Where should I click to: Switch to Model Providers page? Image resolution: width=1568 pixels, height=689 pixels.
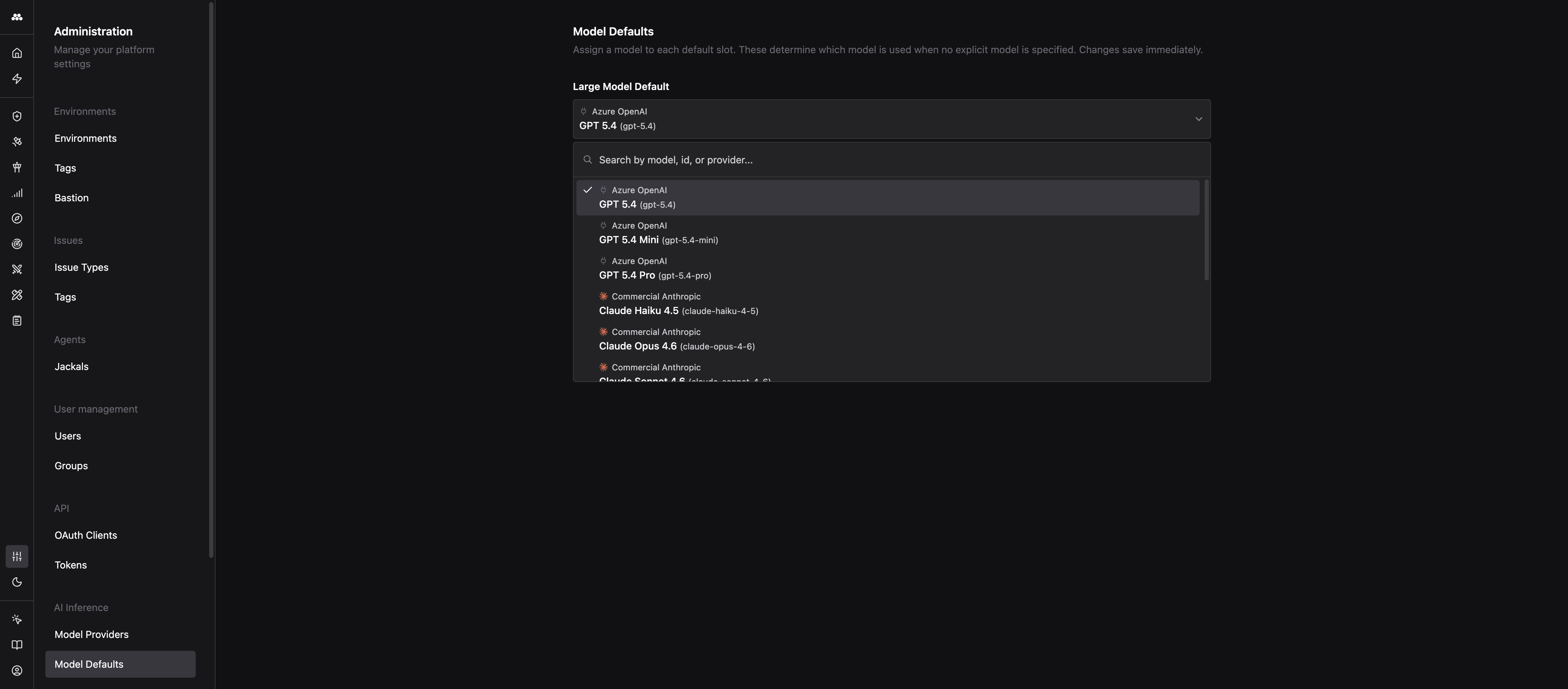pos(91,634)
